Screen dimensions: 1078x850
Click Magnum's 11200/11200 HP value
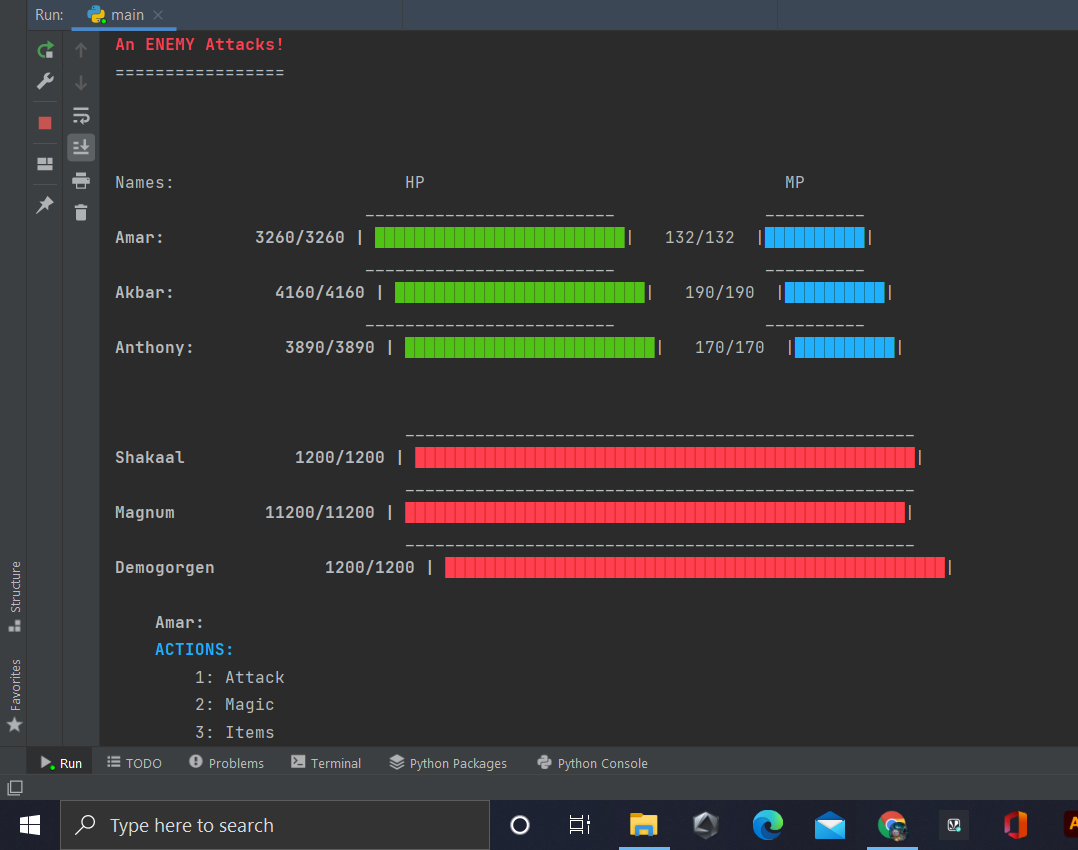(320, 513)
